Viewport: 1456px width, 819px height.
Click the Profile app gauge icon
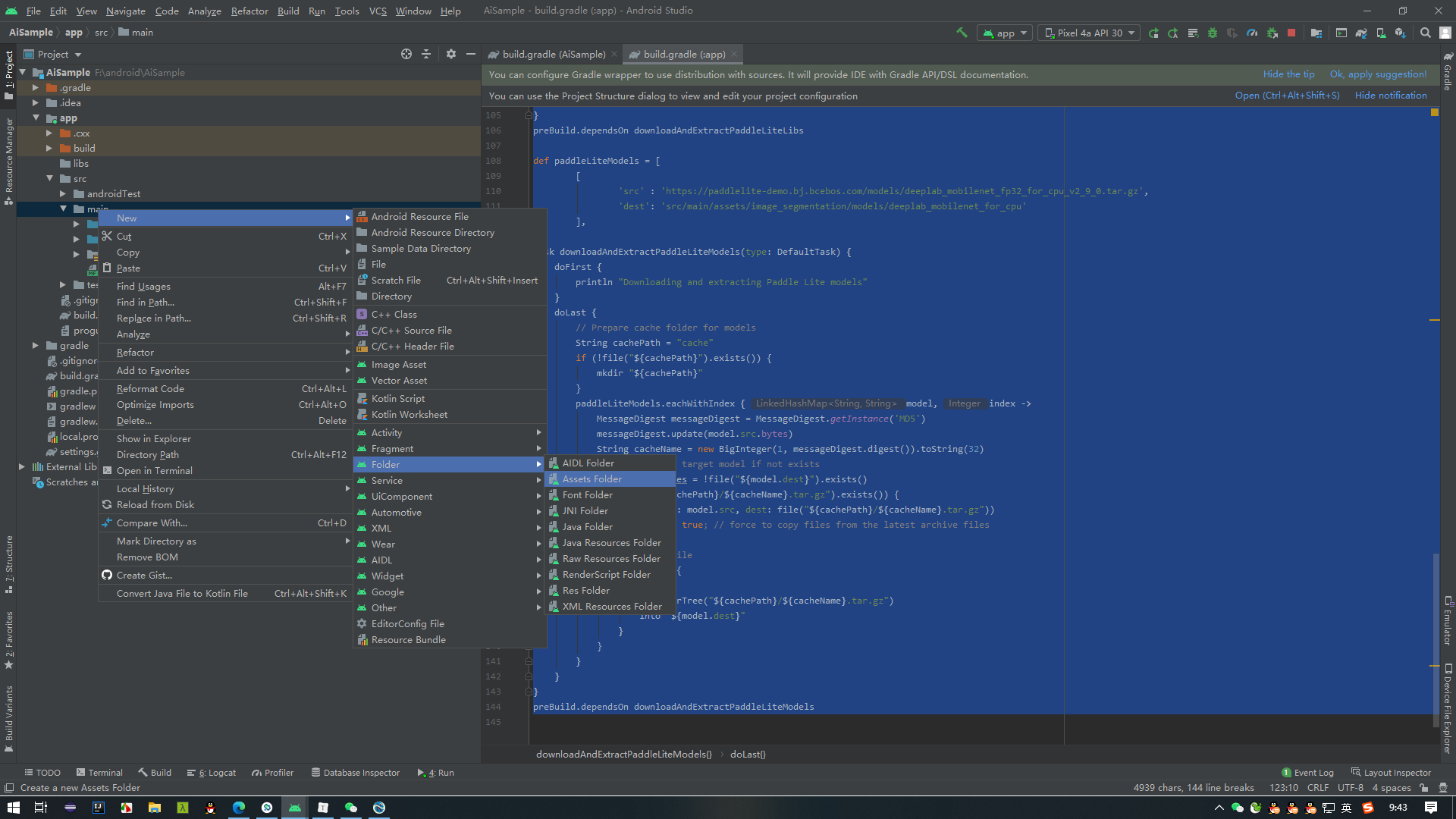pos(1252,33)
